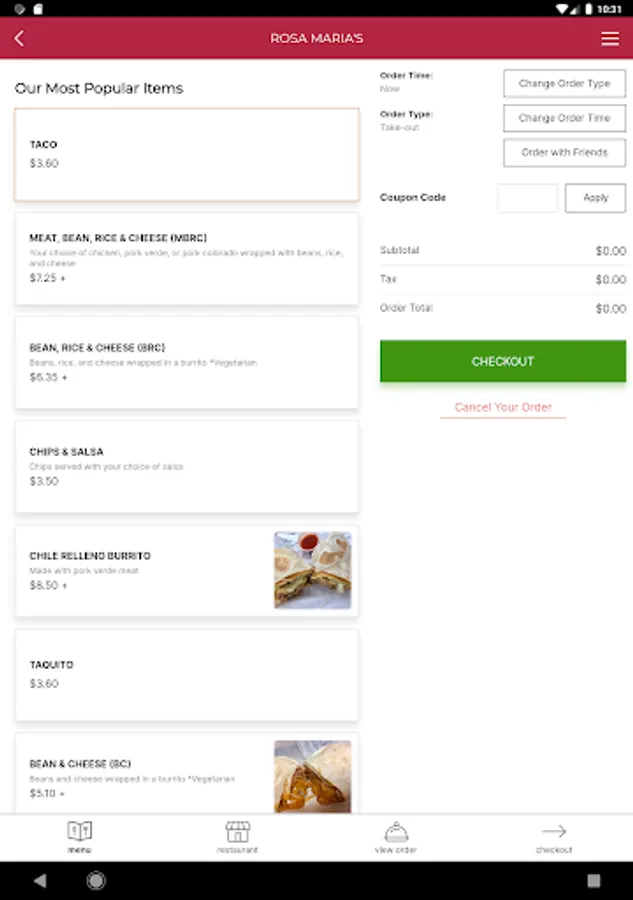Click Change Order Time button
633x900 pixels.
pyautogui.click(x=564, y=118)
